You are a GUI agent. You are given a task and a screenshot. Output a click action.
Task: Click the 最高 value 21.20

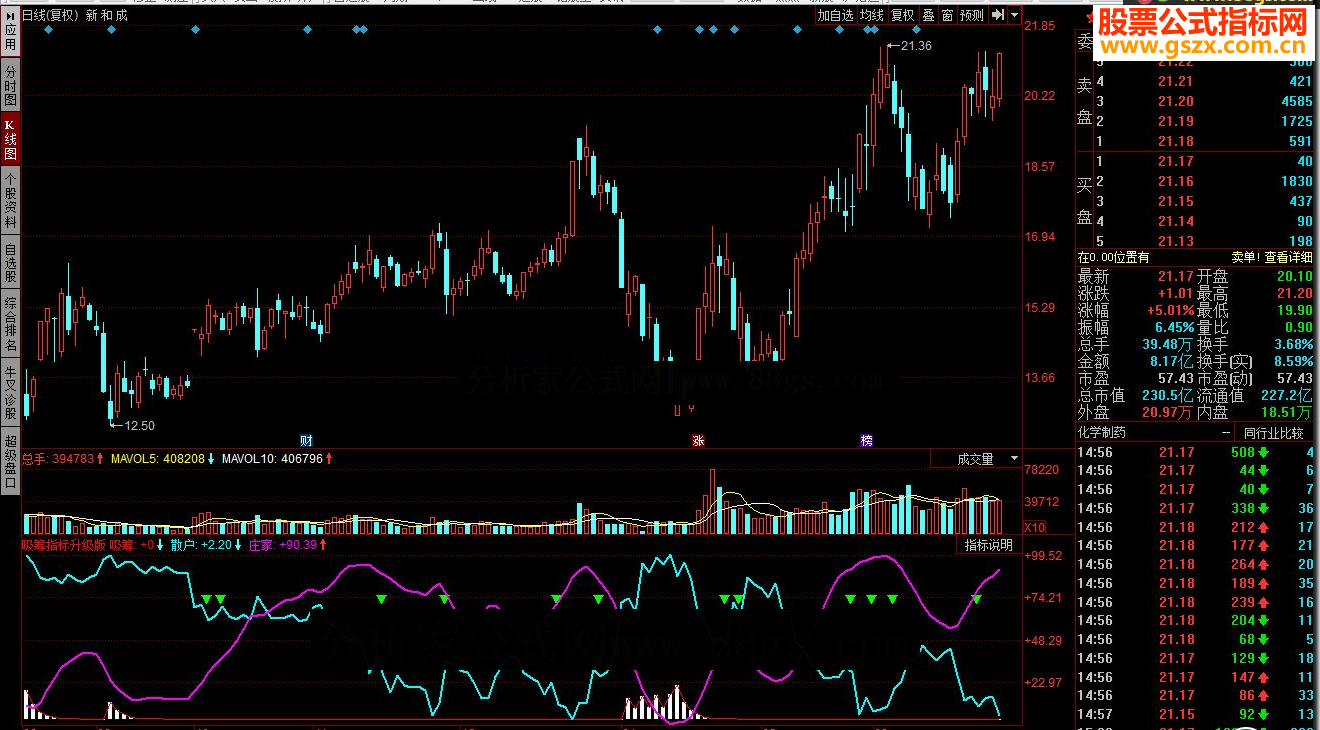(1295, 293)
